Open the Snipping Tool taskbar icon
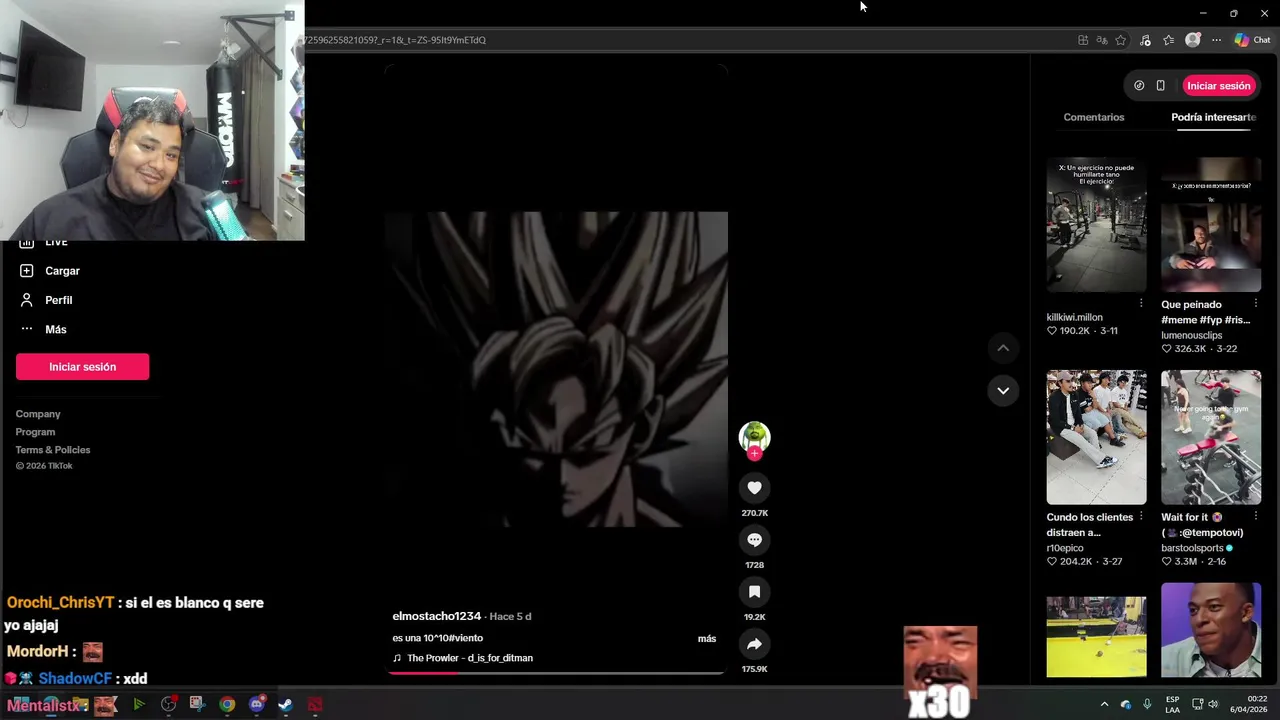Viewport: 1280px width, 720px height. [197, 704]
